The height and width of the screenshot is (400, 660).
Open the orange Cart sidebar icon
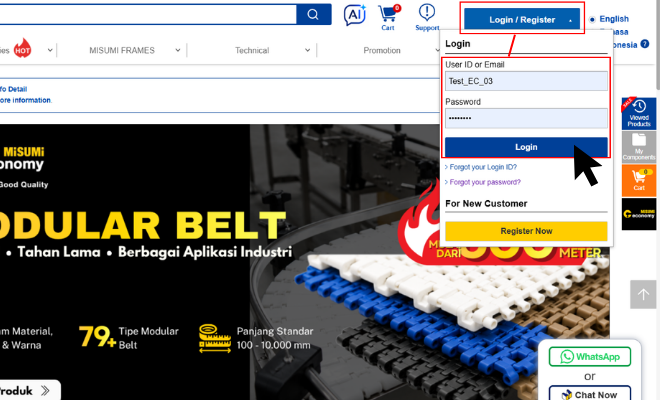639,180
